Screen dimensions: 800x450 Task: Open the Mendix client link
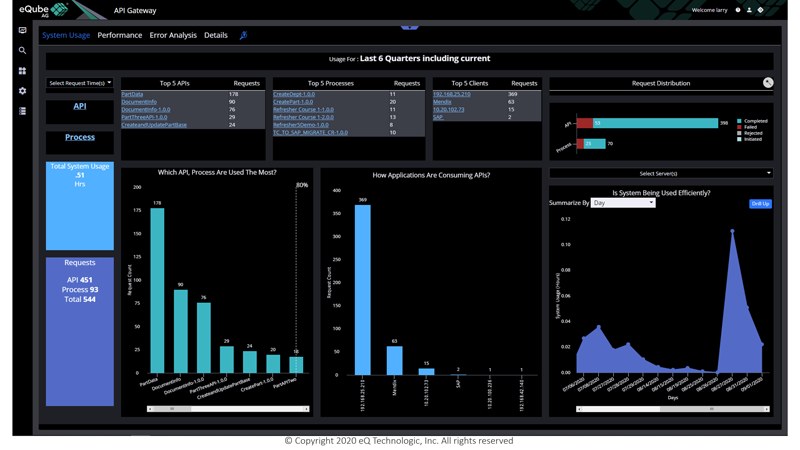[442, 102]
